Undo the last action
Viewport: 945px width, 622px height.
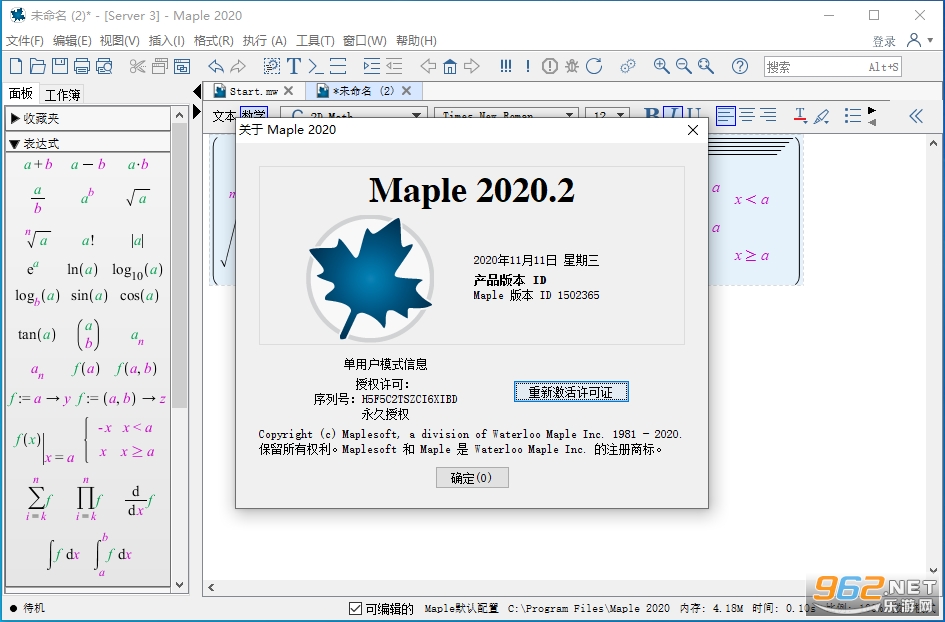[x=215, y=66]
